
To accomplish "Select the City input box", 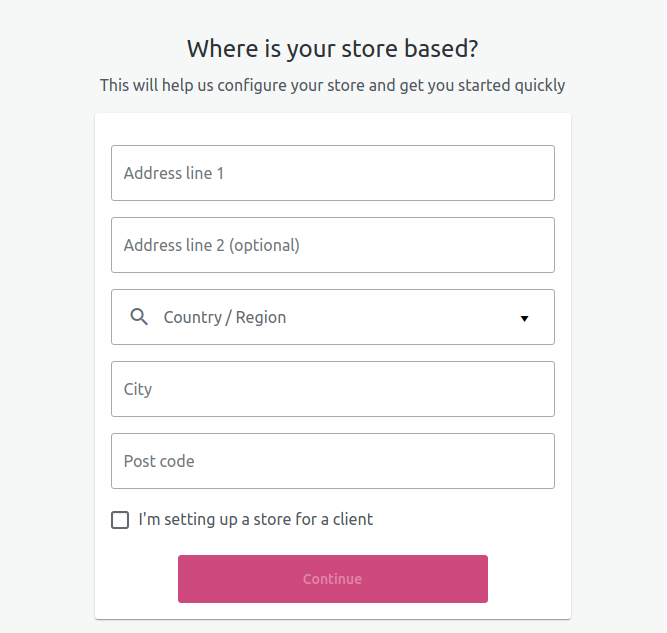I will pos(332,389).
